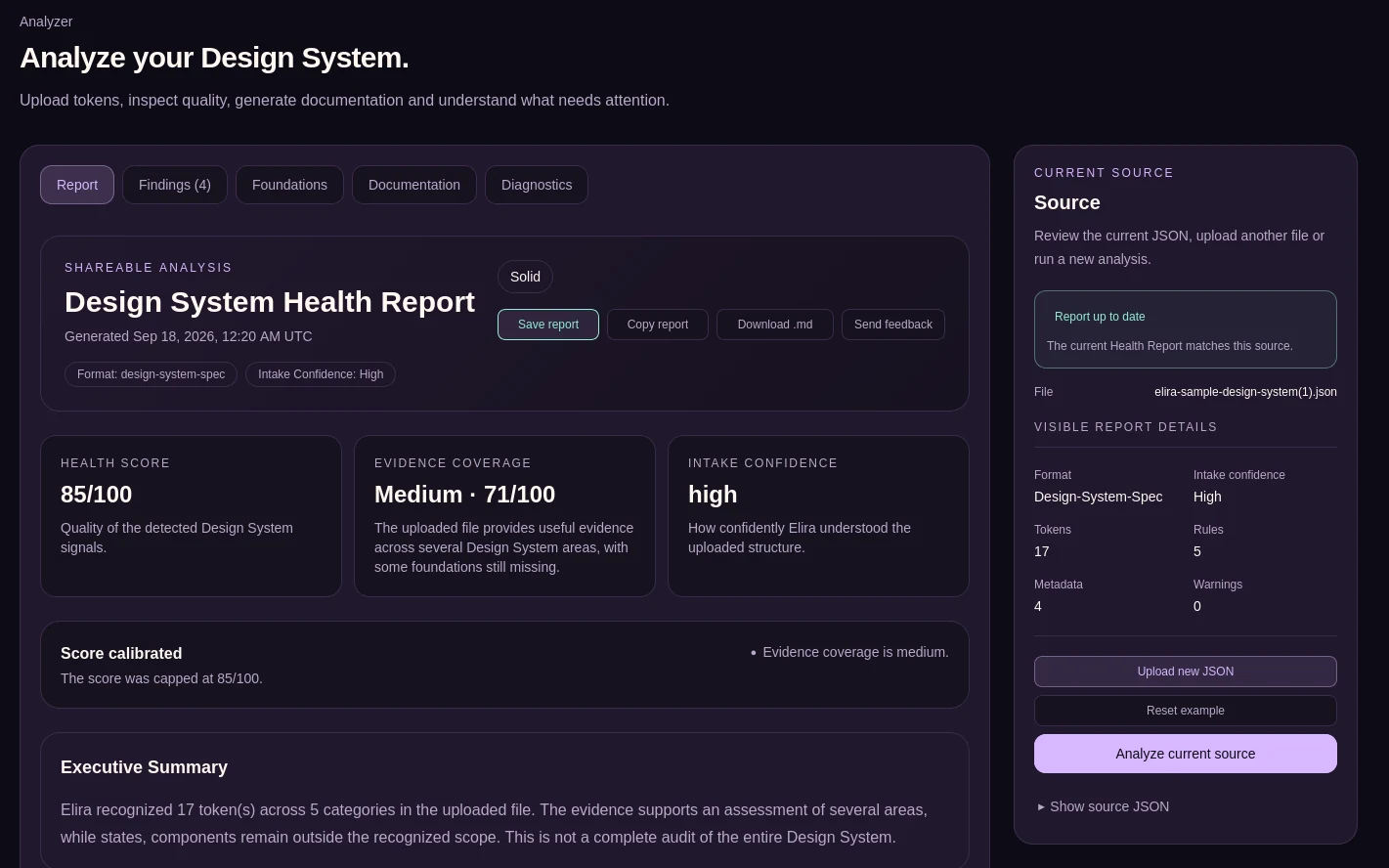This screenshot has width=1389, height=868.
Task: Expand Show source JSON disclosure
Action: [x=1104, y=806]
